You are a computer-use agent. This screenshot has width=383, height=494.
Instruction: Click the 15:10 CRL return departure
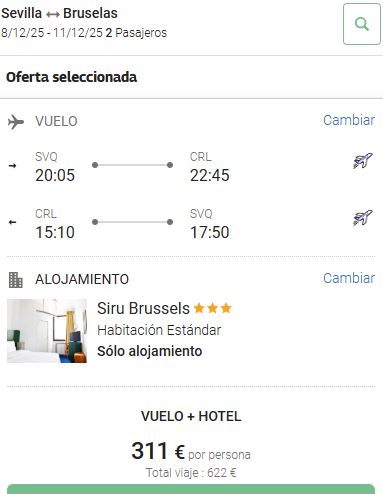click(x=55, y=232)
